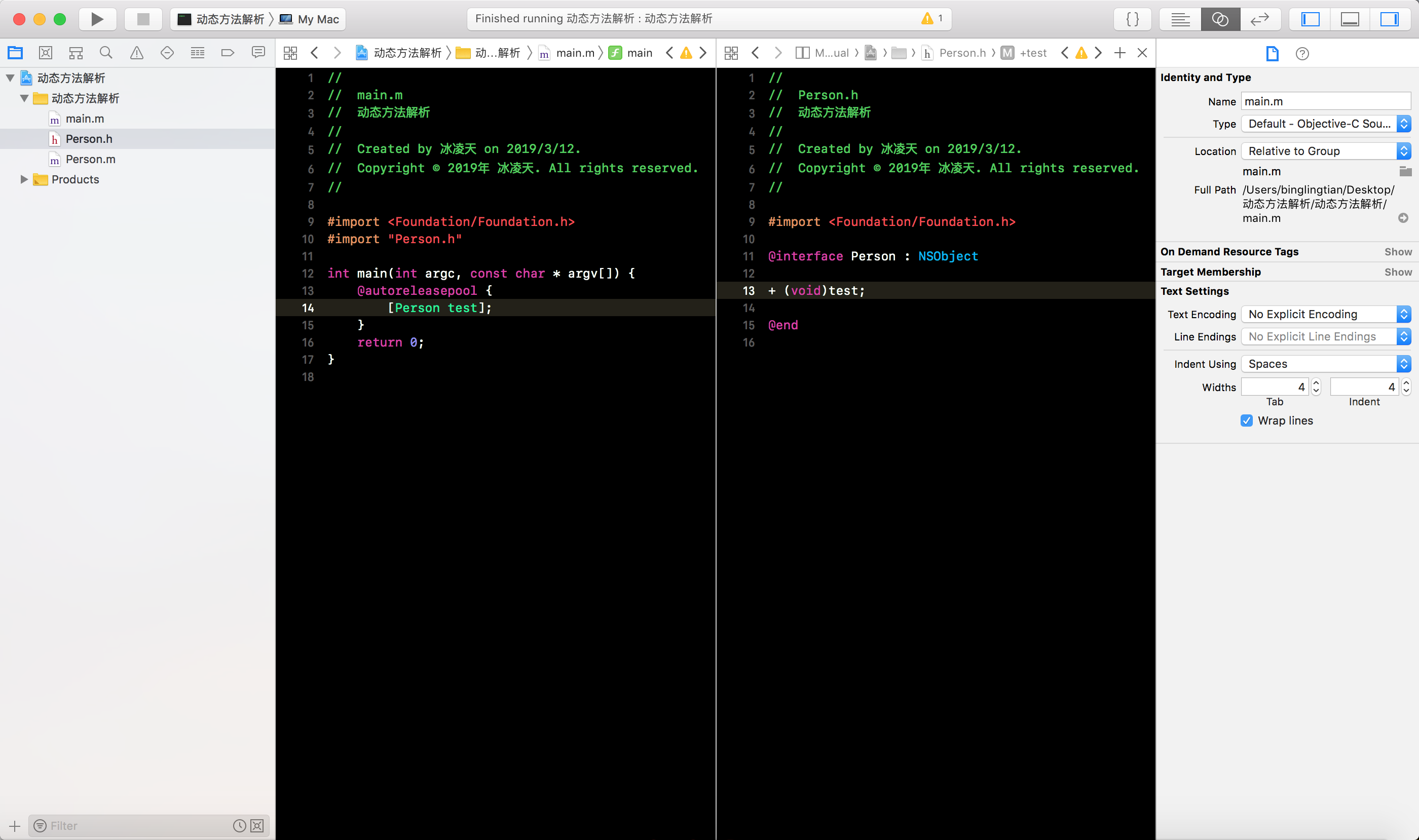
Task: Open the Breakpoint navigator icon
Action: pyautogui.click(x=228, y=53)
